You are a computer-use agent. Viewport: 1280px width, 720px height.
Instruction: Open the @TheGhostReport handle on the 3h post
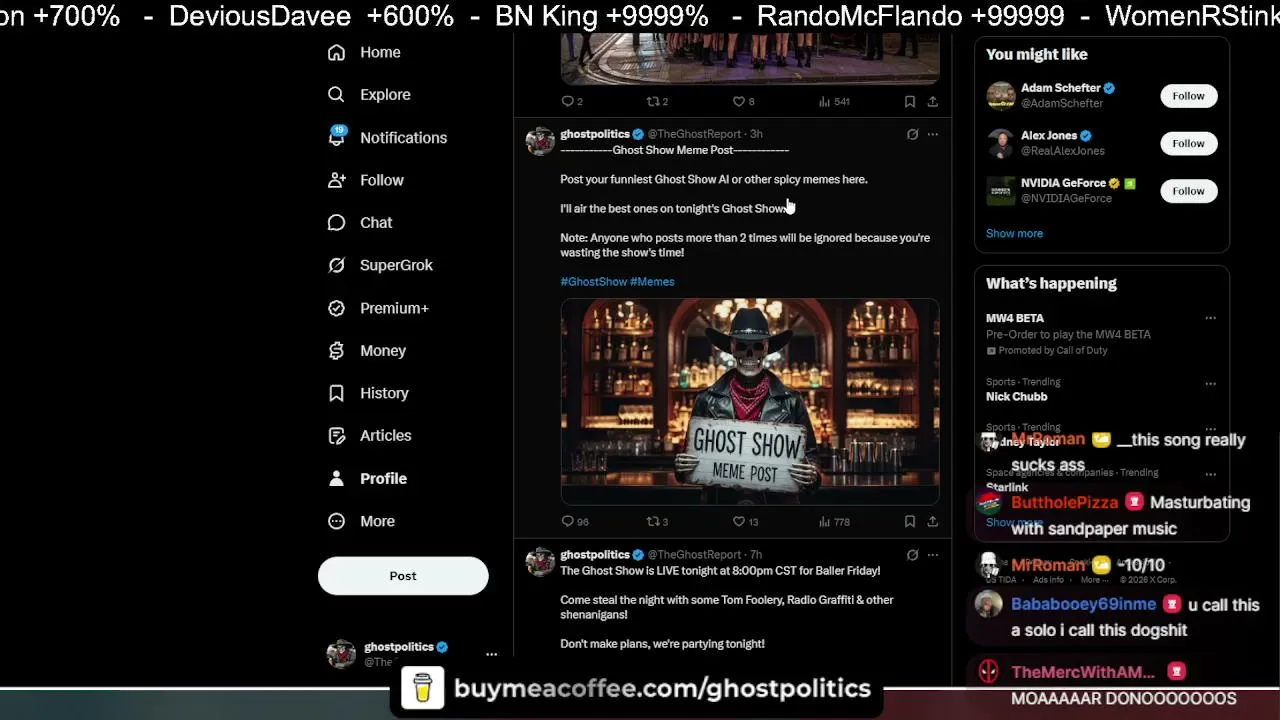[x=694, y=134]
